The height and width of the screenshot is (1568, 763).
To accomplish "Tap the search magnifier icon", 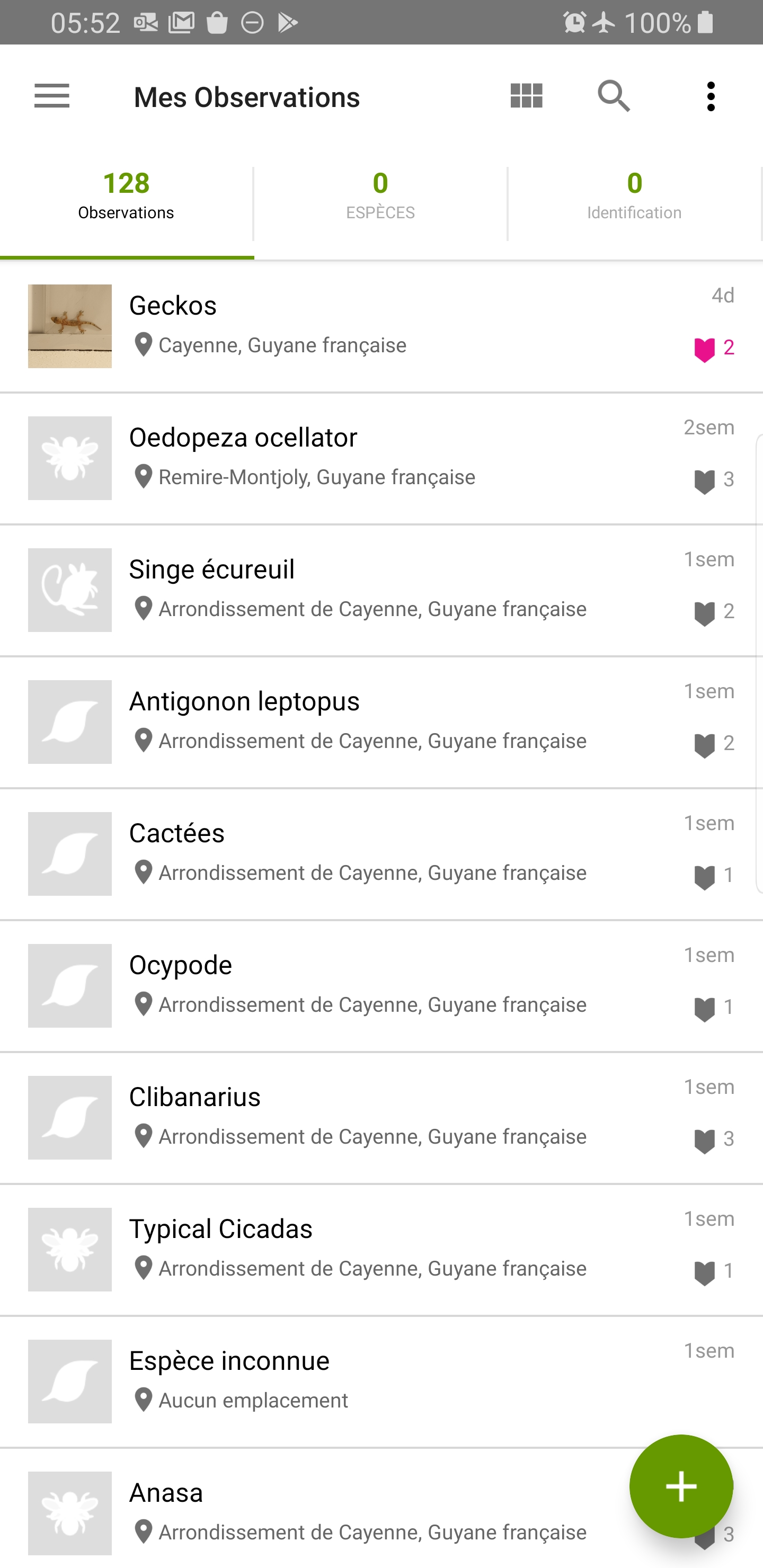I will pos(613,96).
